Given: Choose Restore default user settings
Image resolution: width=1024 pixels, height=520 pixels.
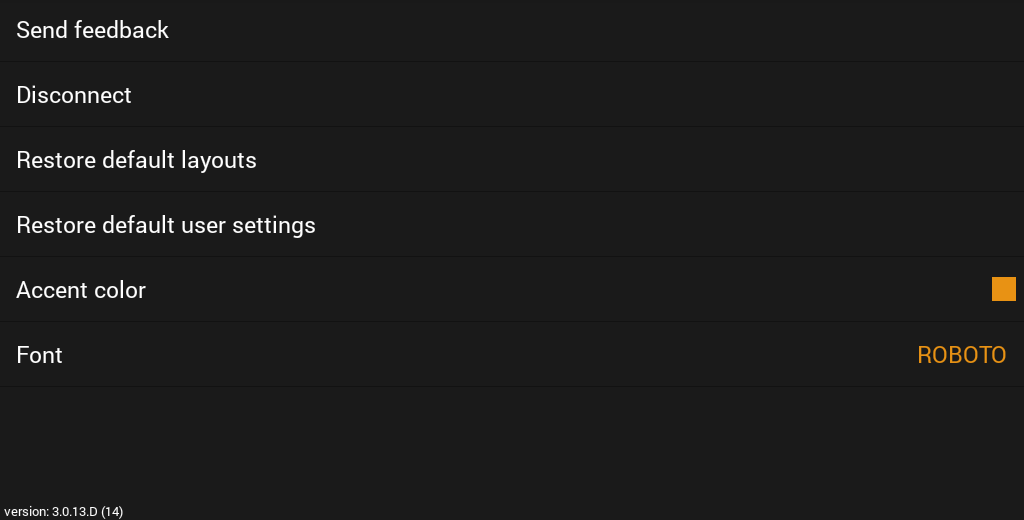Looking at the screenshot, I should [166, 225].
